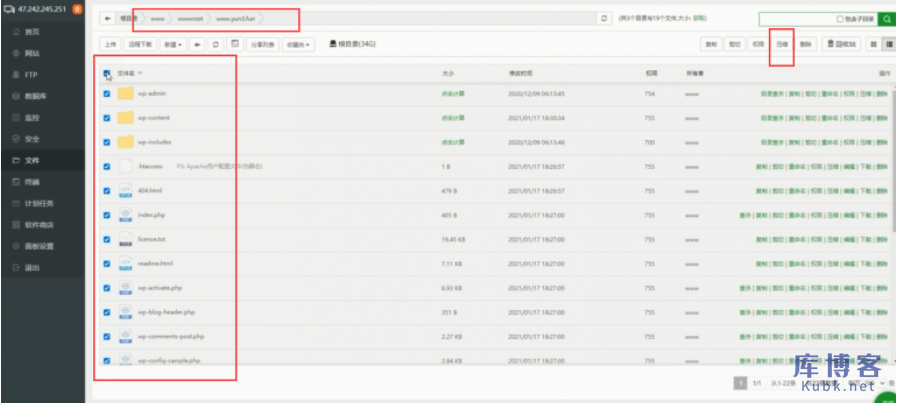Reload the path using the address bar refresh icon

coord(603,18)
